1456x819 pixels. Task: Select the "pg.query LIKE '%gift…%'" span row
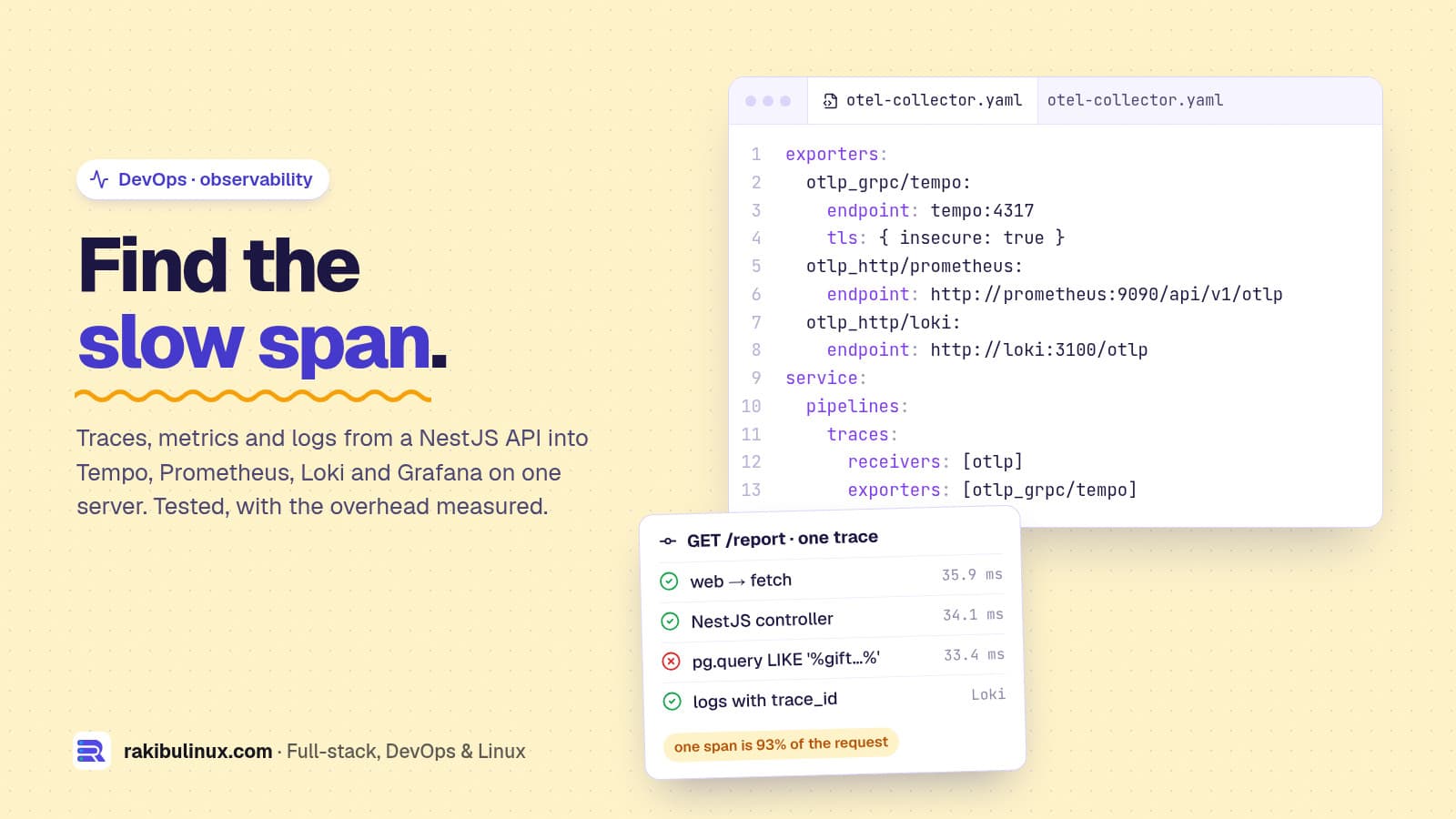pos(834,659)
